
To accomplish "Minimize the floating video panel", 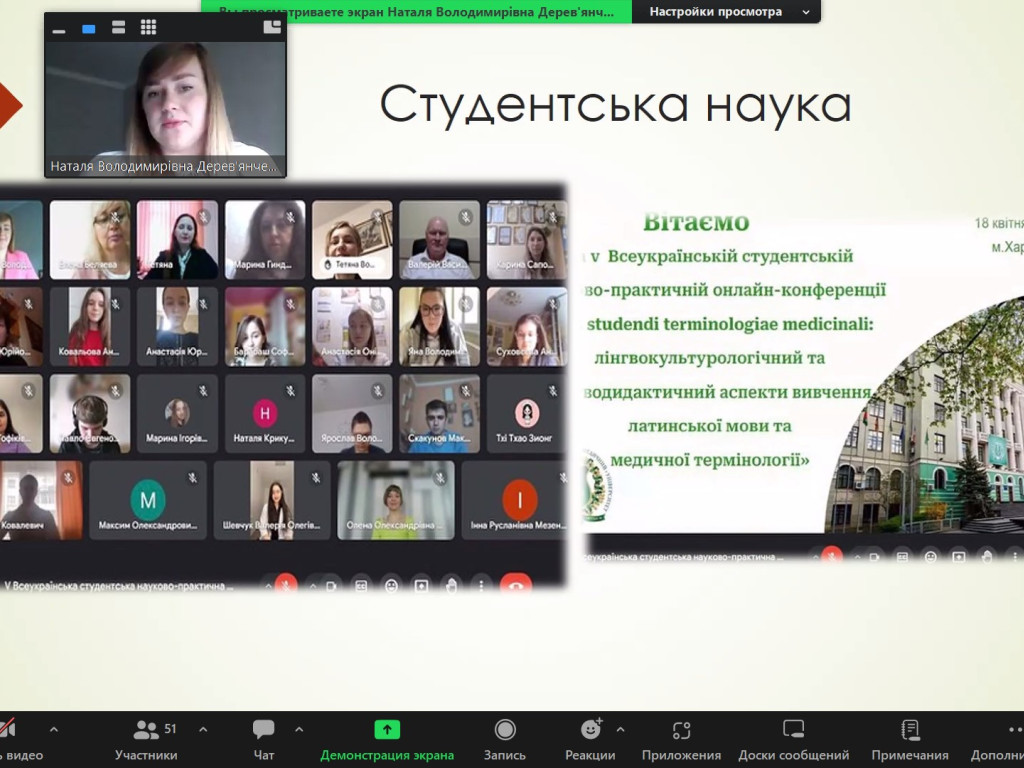I will [59, 29].
